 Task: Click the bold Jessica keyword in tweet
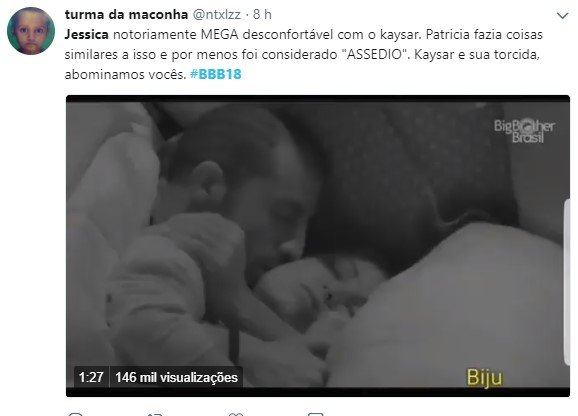click(87, 35)
